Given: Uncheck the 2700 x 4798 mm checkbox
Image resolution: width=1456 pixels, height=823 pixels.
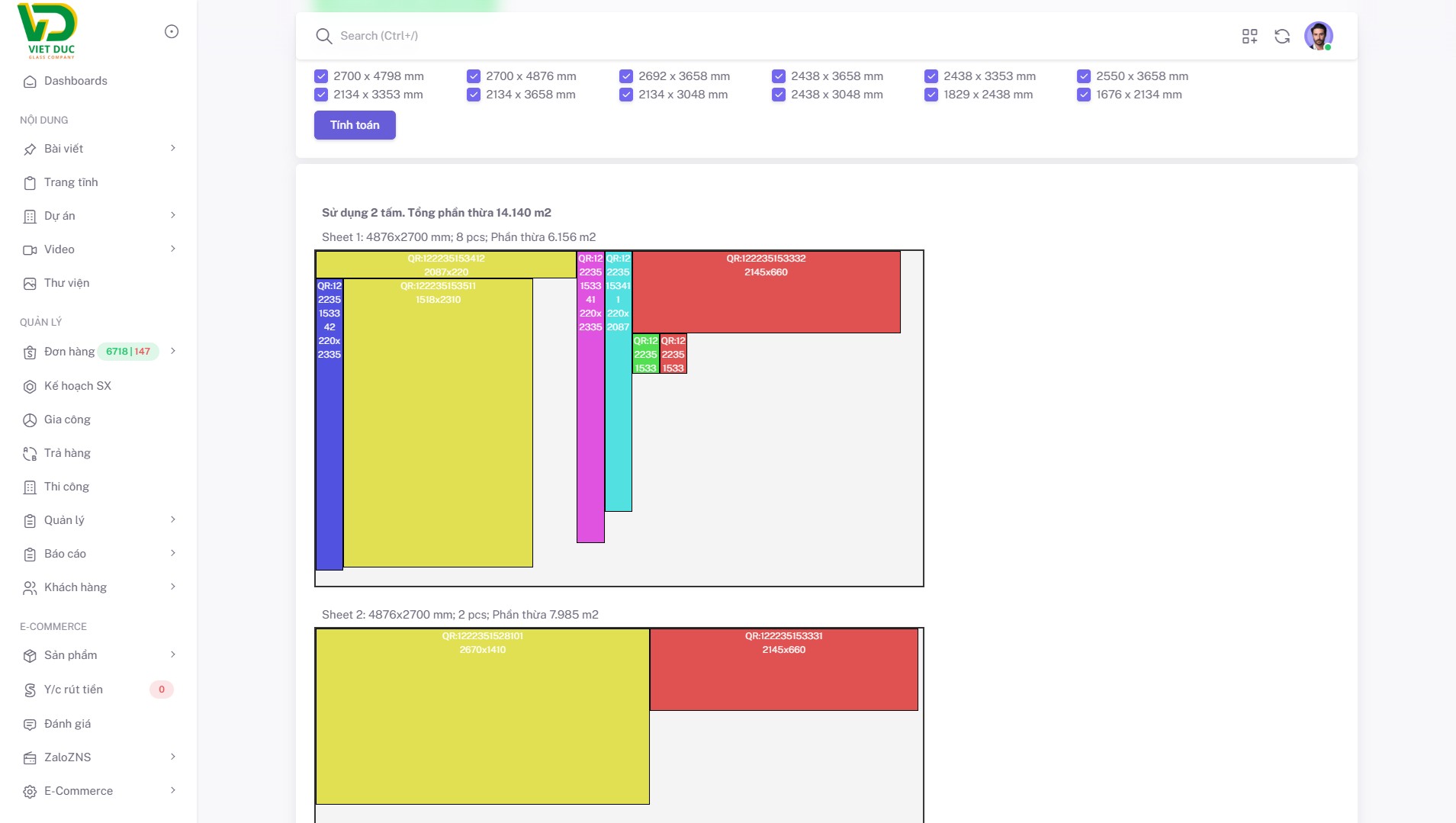Looking at the screenshot, I should (321, 76).
